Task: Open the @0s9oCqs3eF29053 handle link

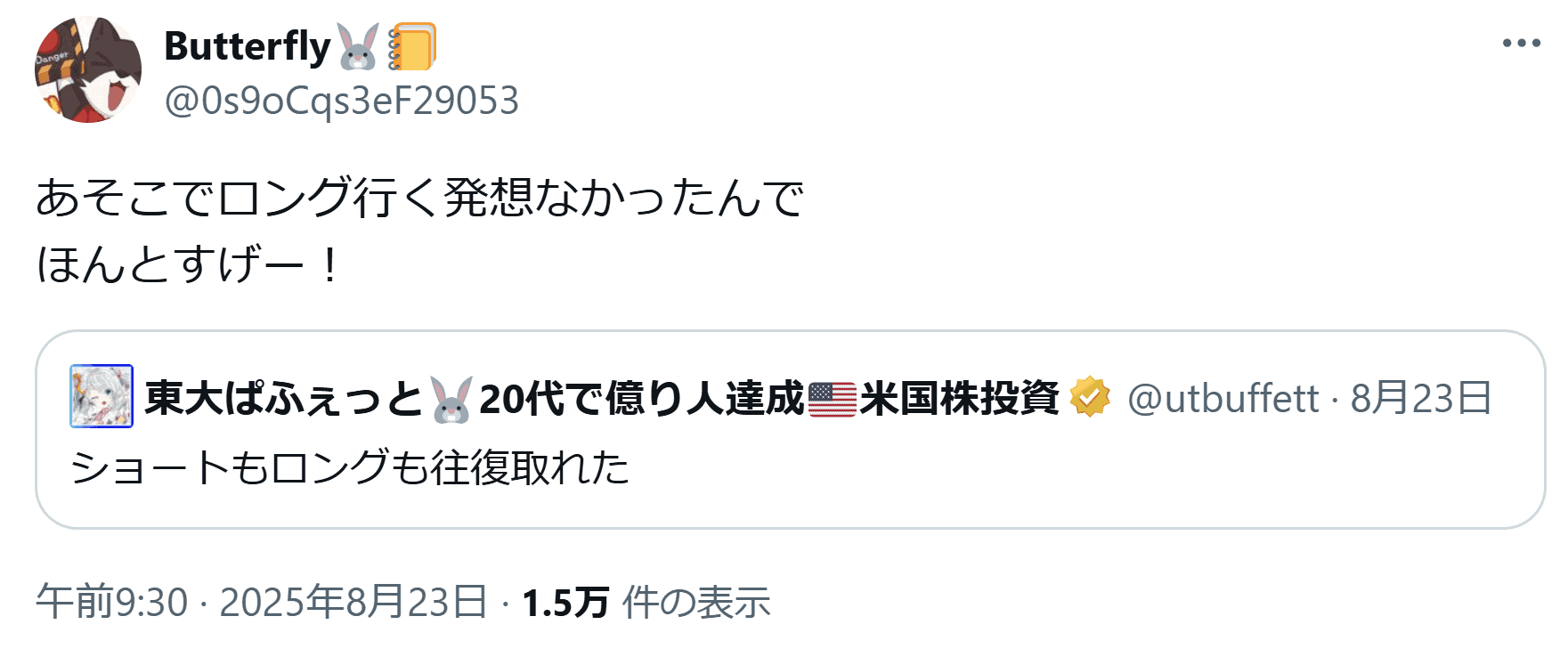Action: pyautogui.click(x=342, y=101)
